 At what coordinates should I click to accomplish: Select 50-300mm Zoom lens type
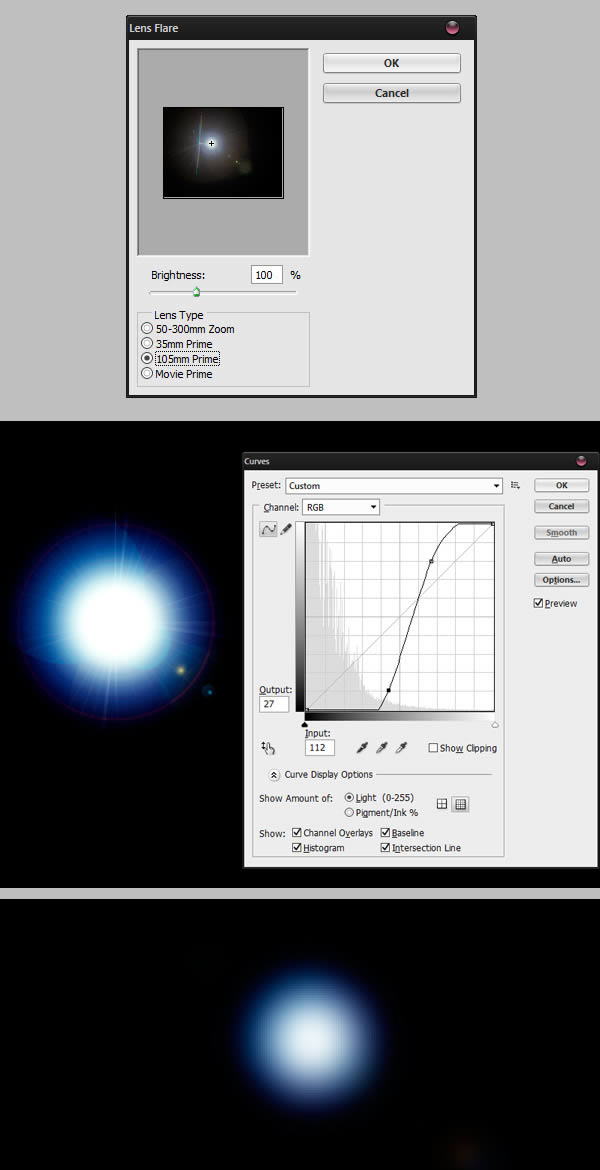[147, 329]
